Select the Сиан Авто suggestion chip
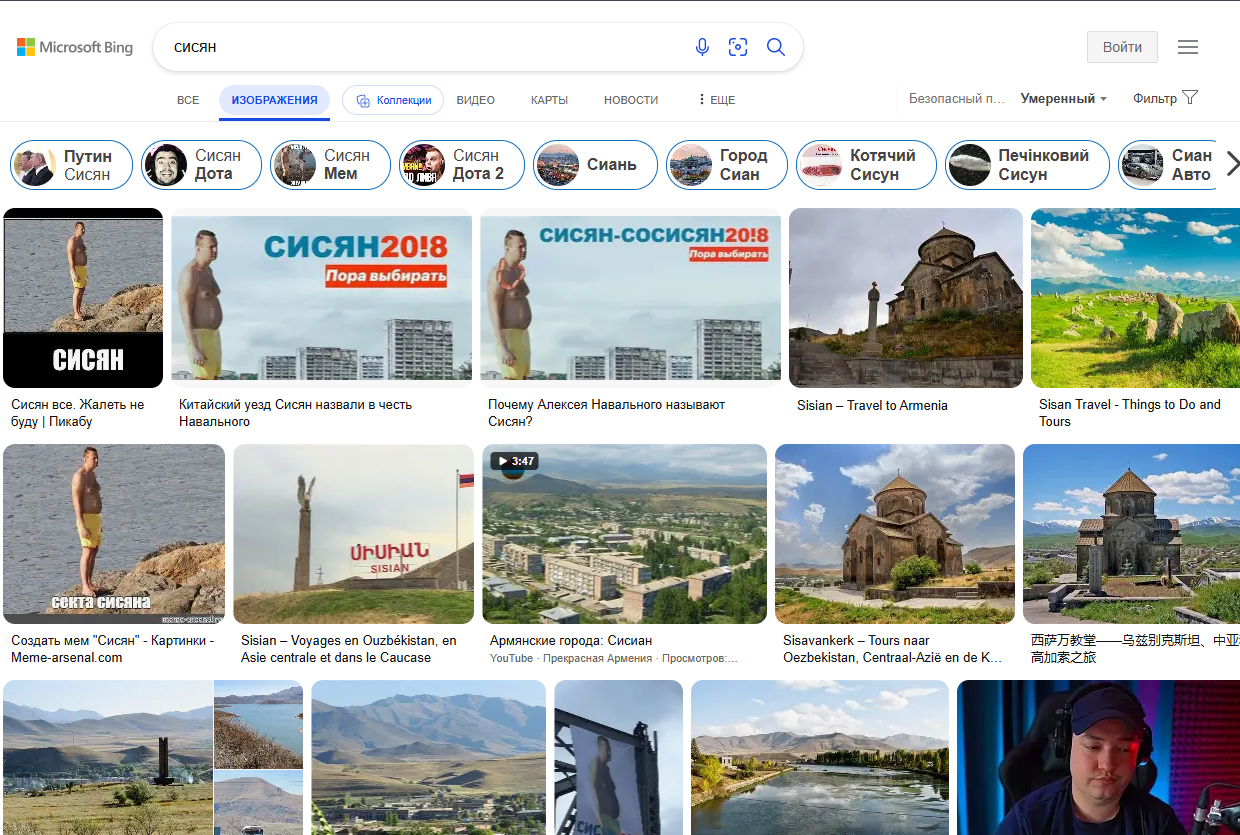Screen dimensions: 1240x835 [1167, 165]
